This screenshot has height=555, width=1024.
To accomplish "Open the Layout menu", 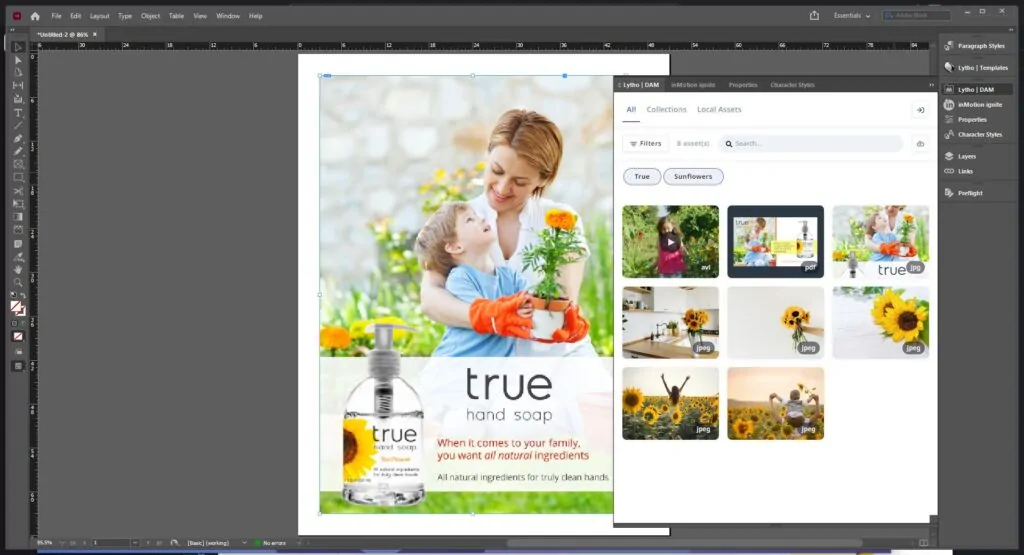I will (99, 16).
